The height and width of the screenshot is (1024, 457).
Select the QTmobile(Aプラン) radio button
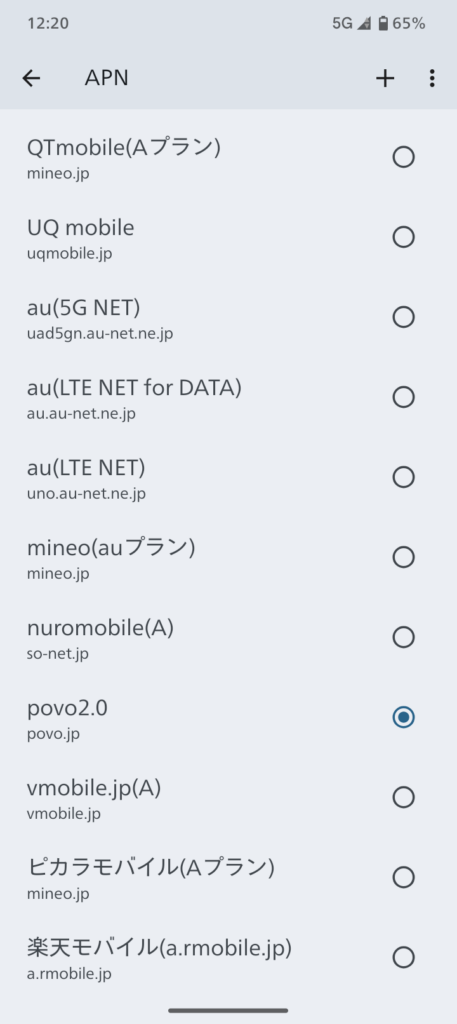(403, 157)
